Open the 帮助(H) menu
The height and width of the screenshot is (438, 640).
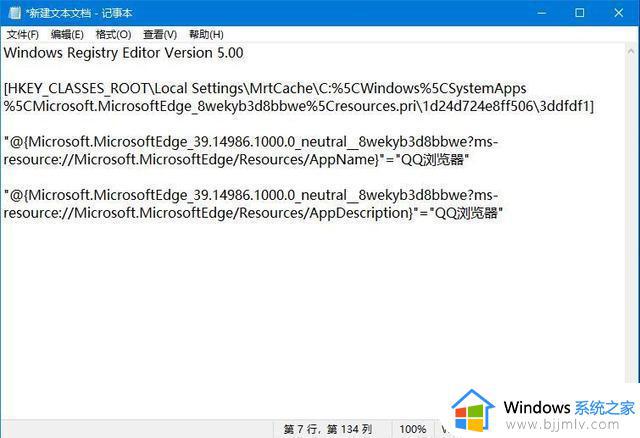tap(206, 34)
